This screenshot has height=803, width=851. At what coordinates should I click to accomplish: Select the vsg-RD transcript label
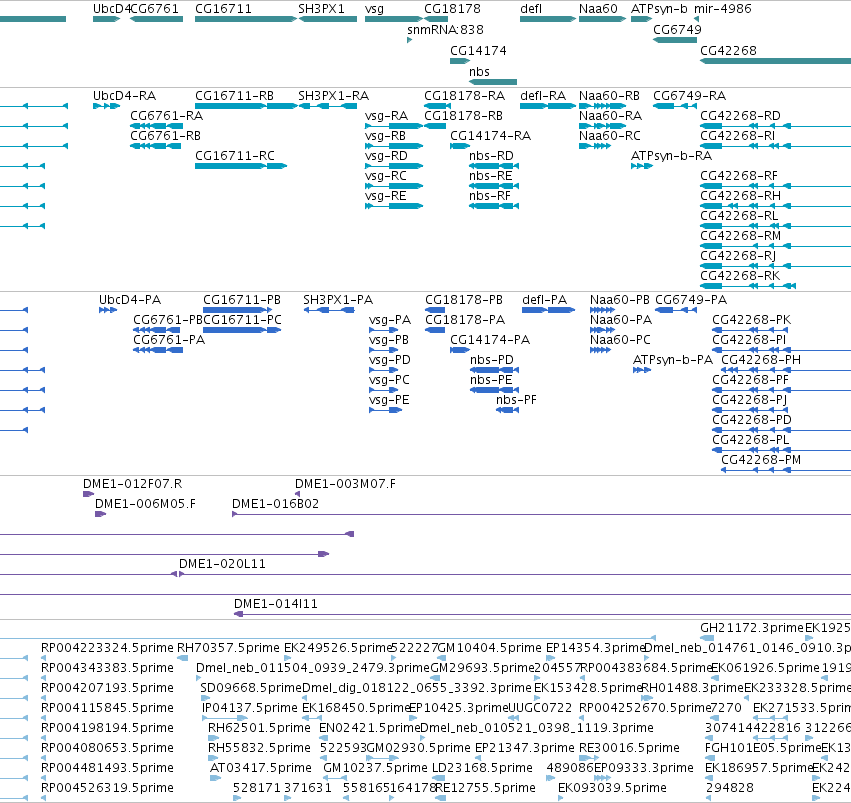pyautogui.click(x=386, y=156)
